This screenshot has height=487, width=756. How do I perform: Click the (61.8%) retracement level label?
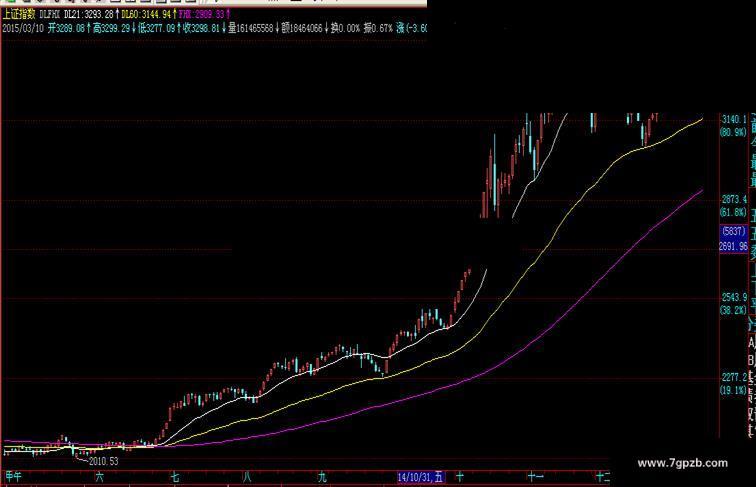click(733, 212)
